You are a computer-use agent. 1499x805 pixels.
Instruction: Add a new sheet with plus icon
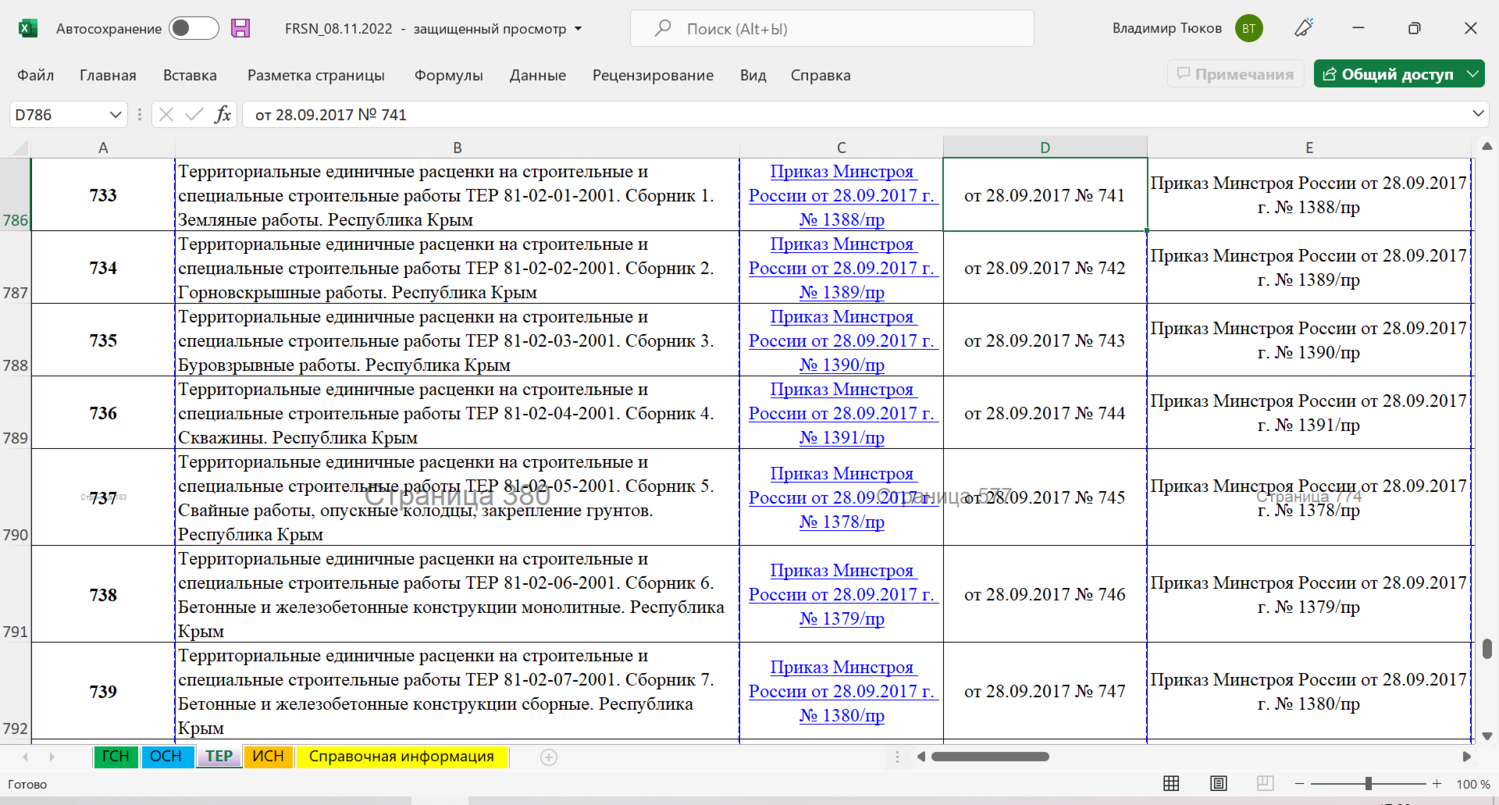click(x=548, y=757)
